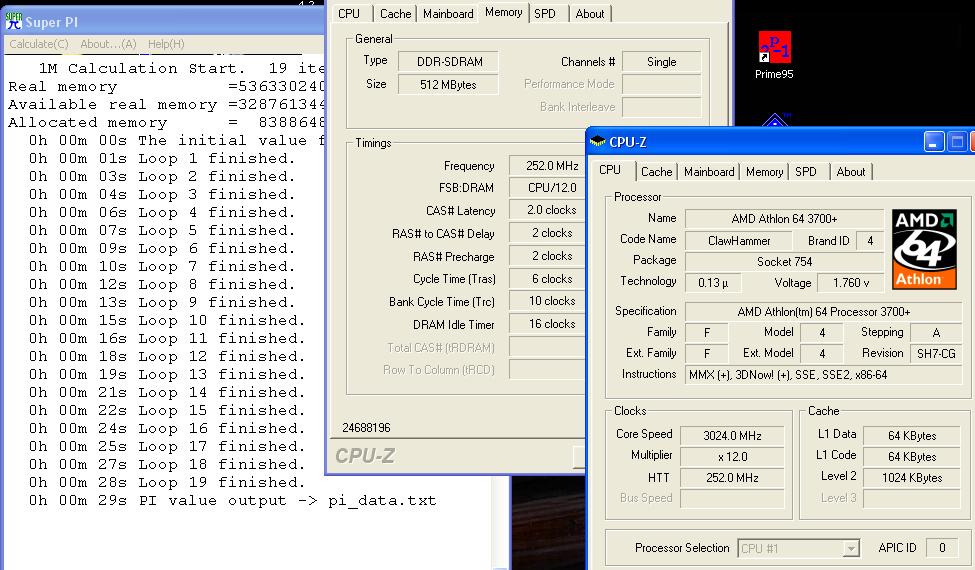Click the Loop 19 finished line in Super PI
This screenshot has height=570, width=975.
tap(167, 482)
